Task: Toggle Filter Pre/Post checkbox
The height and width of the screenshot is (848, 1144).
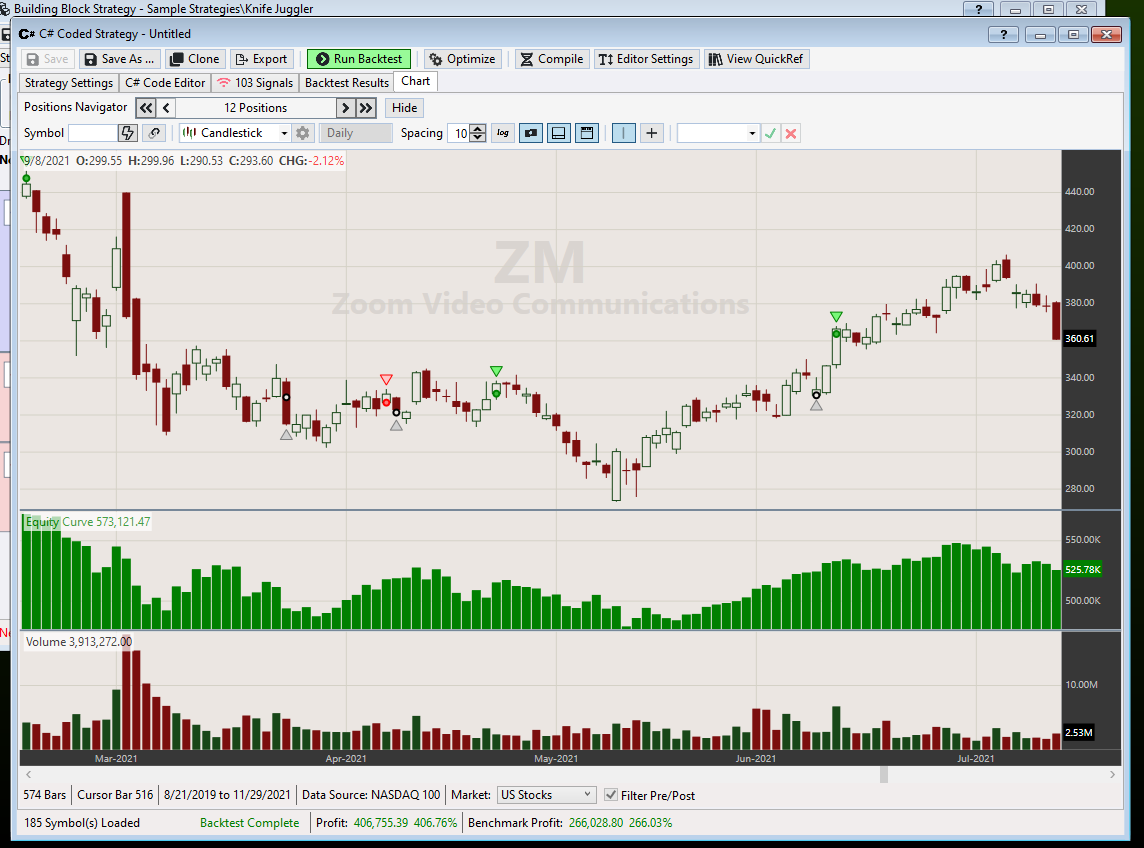Action: [611, 795]
